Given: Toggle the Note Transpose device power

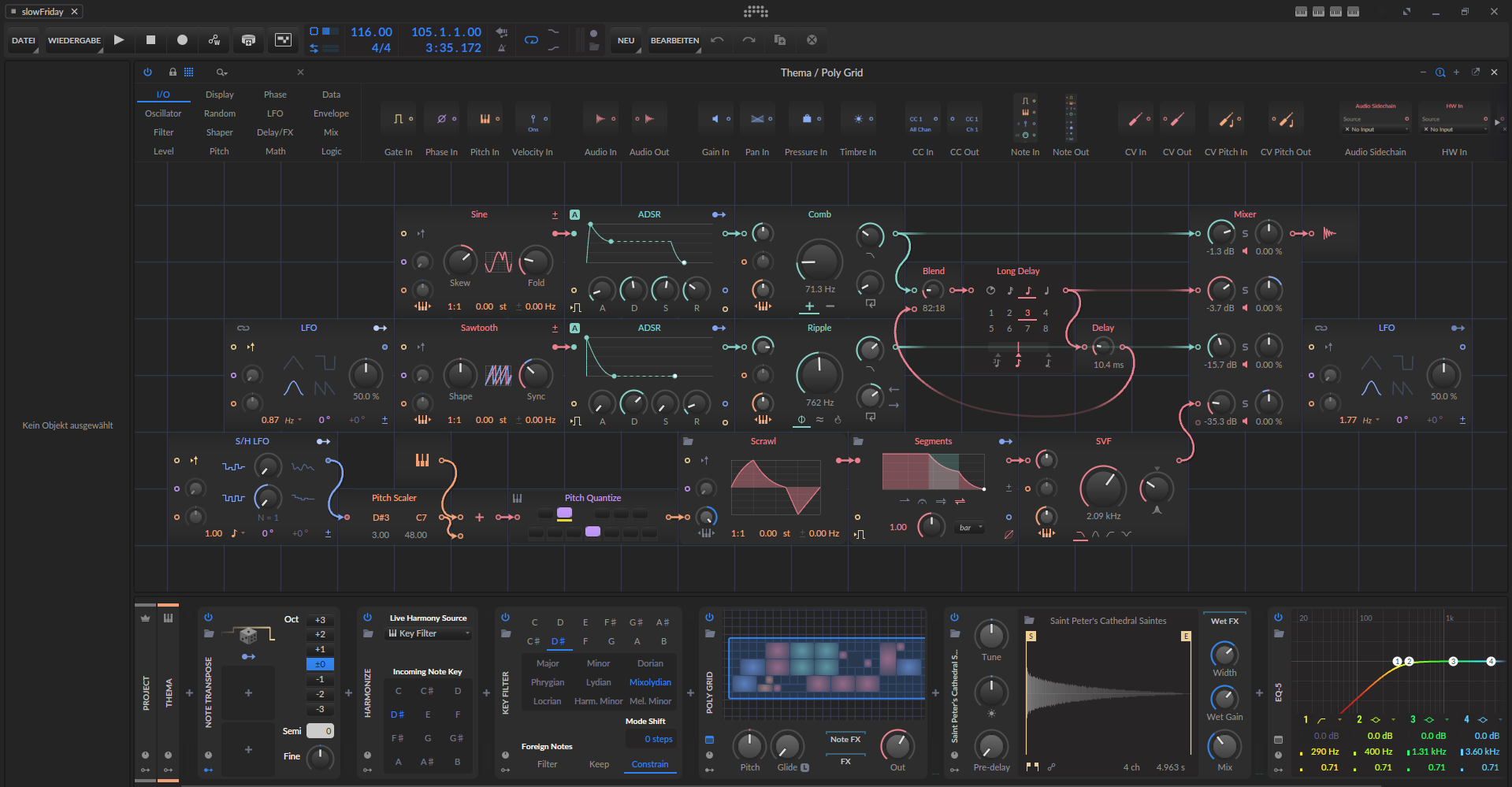Looking at the screenshot, I should pos(208,617).
